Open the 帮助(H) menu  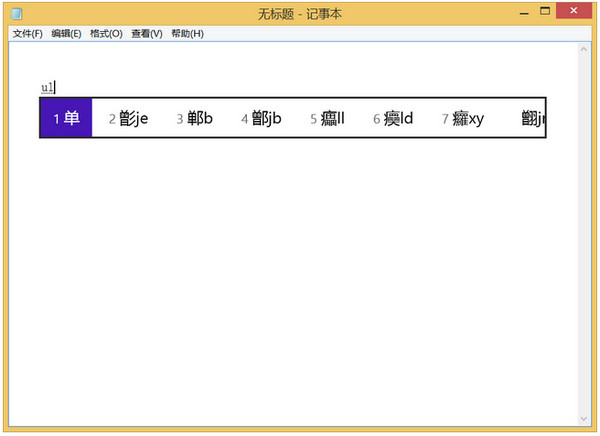pos(187,33)
